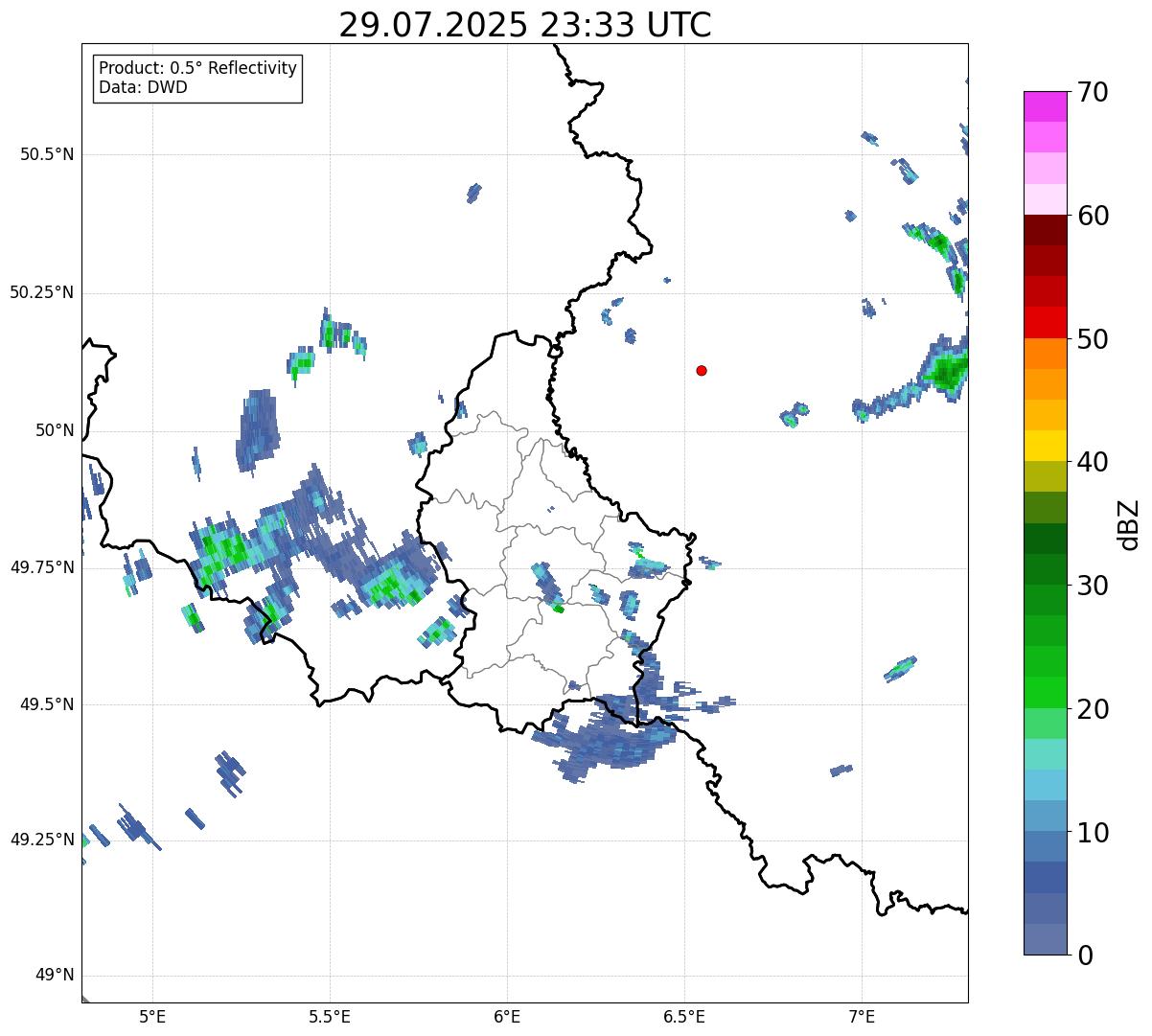Click the Product: 0.5° Reflectivity label
1152x1036 pixels.
(x=197, y=69)
